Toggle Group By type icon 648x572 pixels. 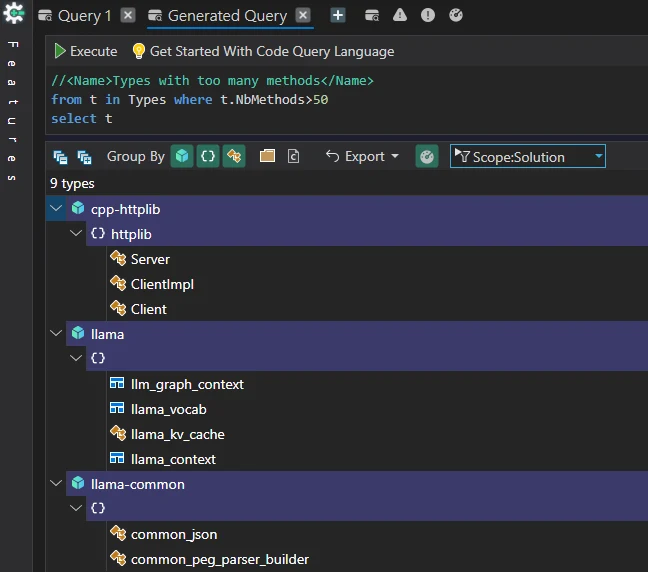click(x=234, y=156)
